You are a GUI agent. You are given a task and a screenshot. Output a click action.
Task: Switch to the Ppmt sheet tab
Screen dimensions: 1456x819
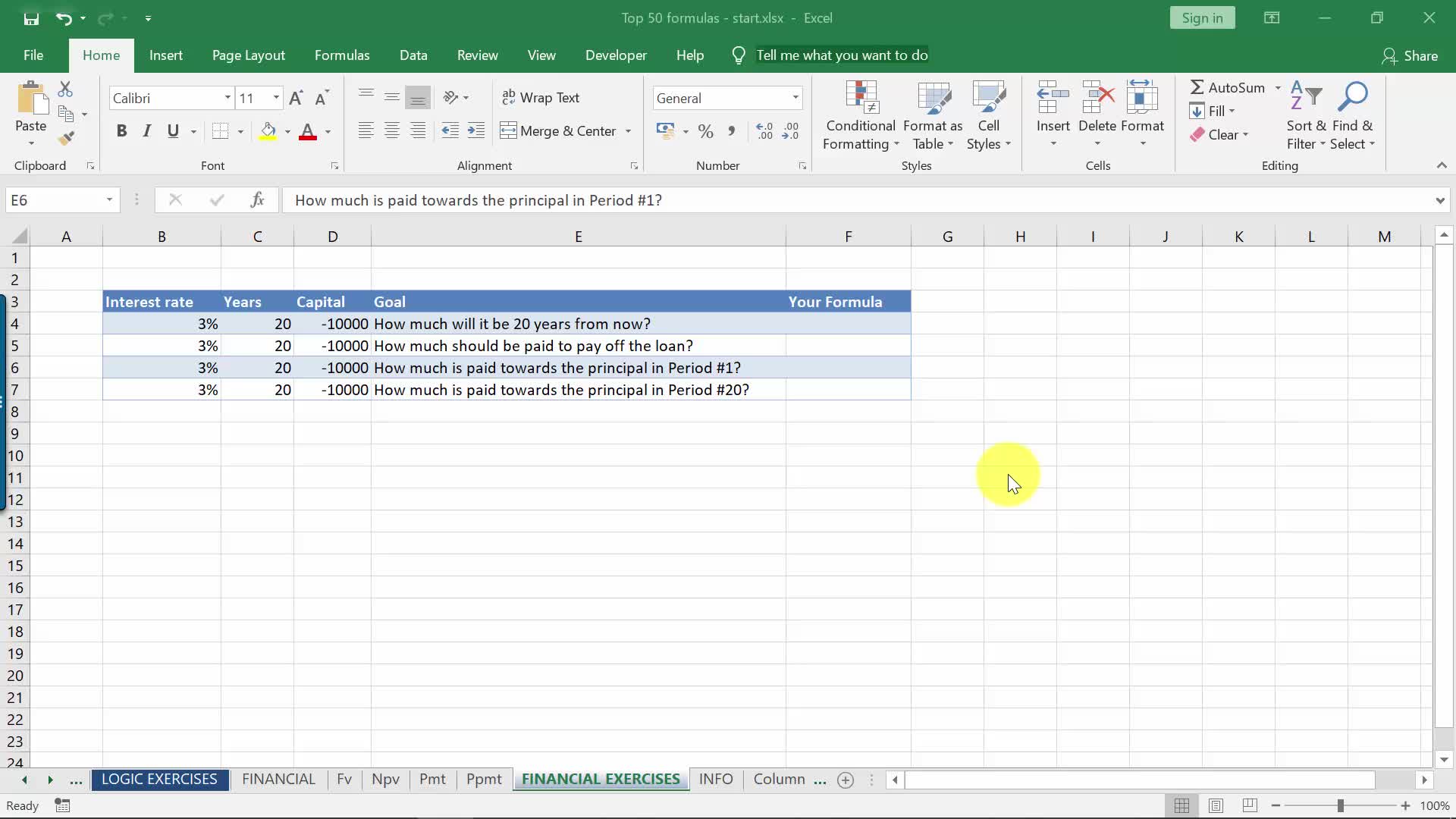[484, 780]
